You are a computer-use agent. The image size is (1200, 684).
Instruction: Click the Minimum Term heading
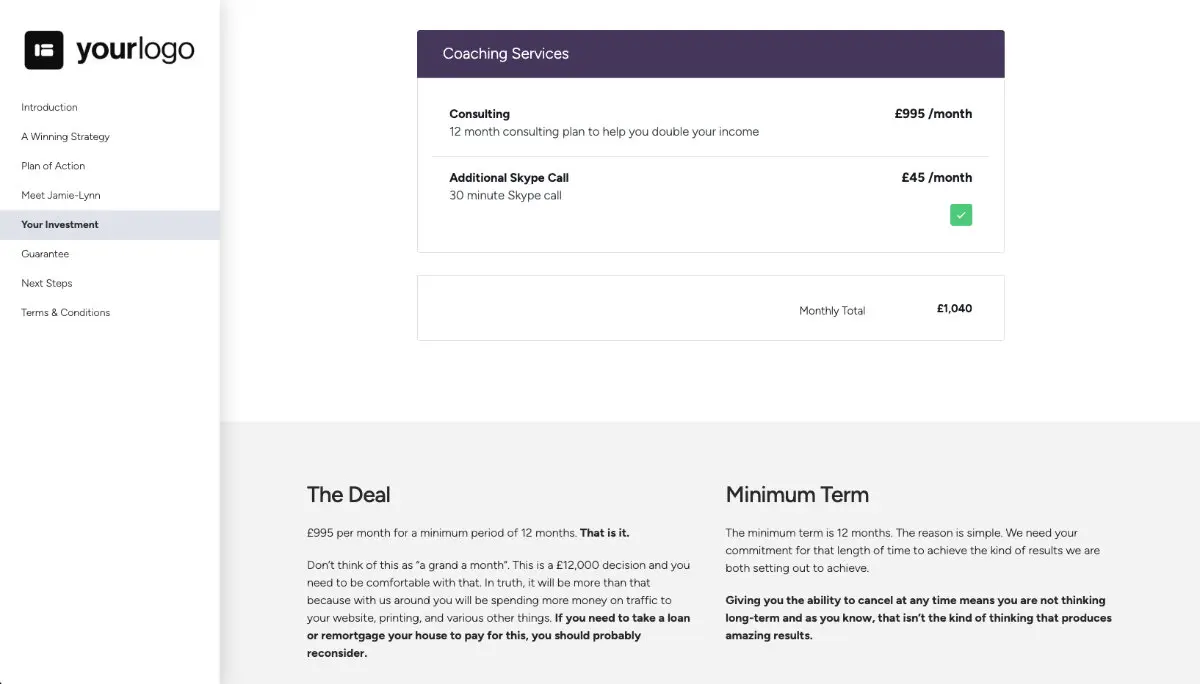797,494
